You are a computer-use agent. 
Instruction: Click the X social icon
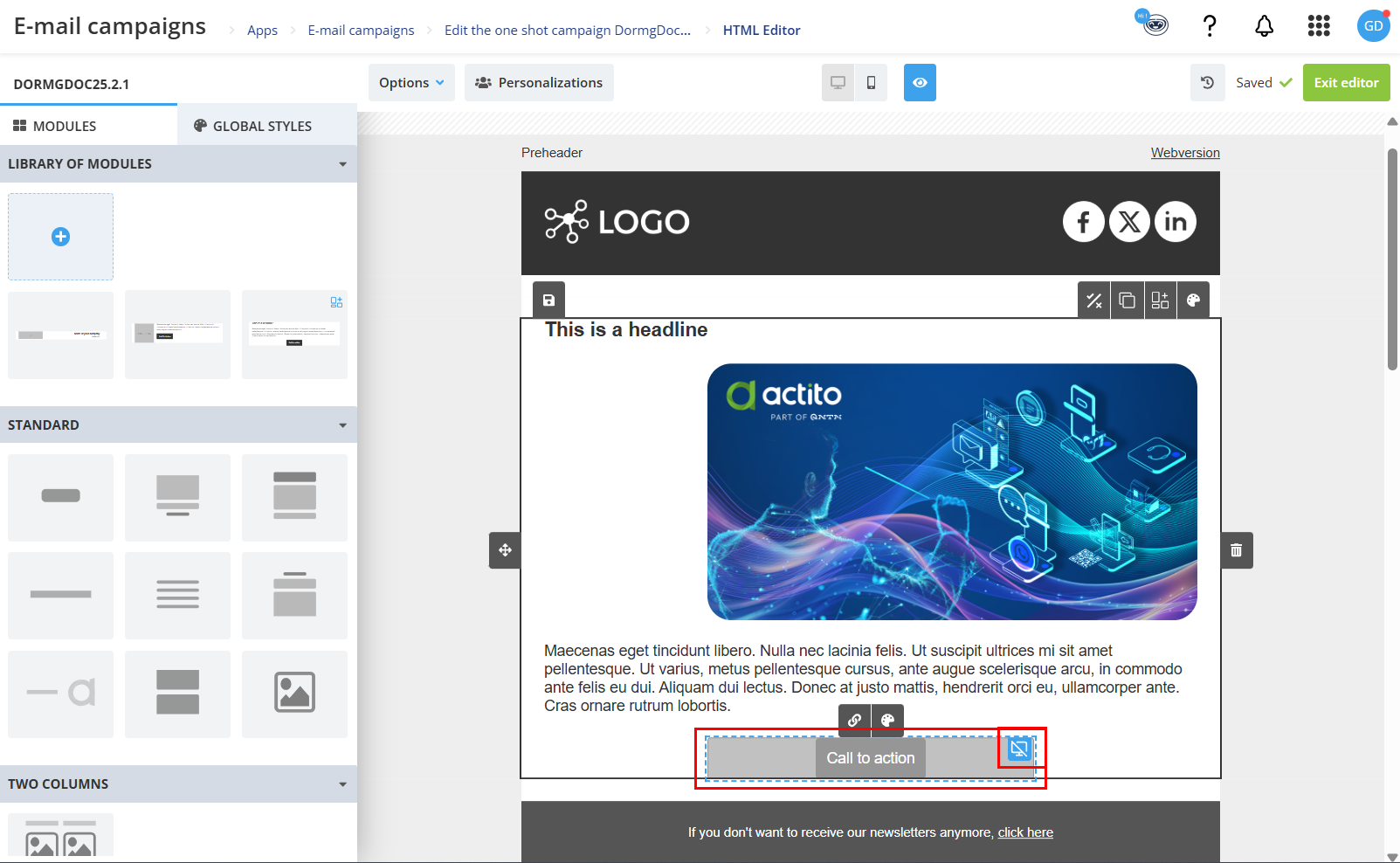click(1129, 222)
